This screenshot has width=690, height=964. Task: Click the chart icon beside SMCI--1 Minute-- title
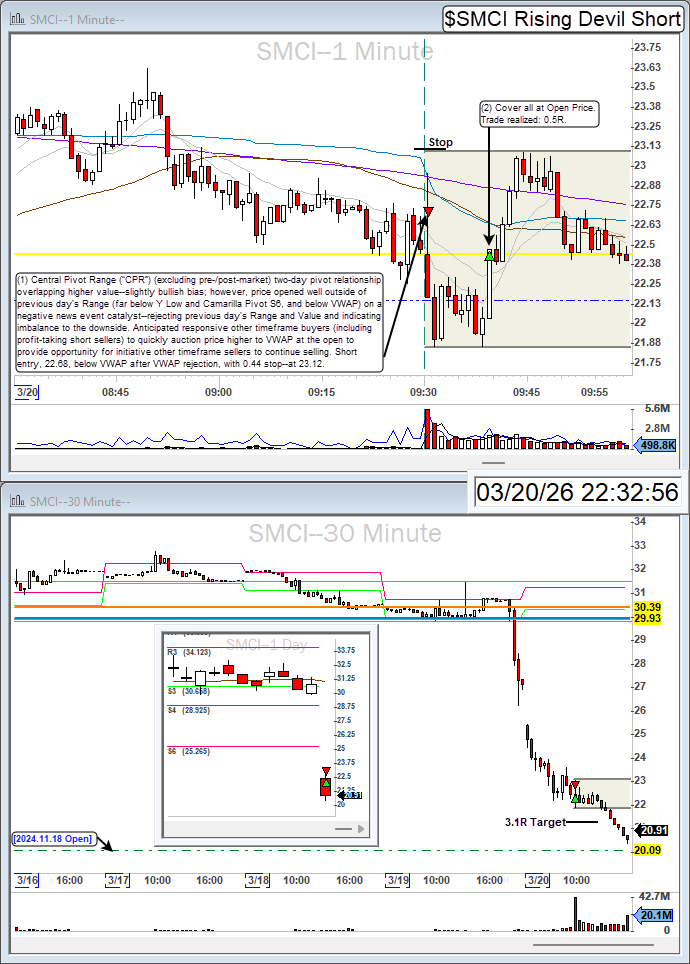(18, 19)
